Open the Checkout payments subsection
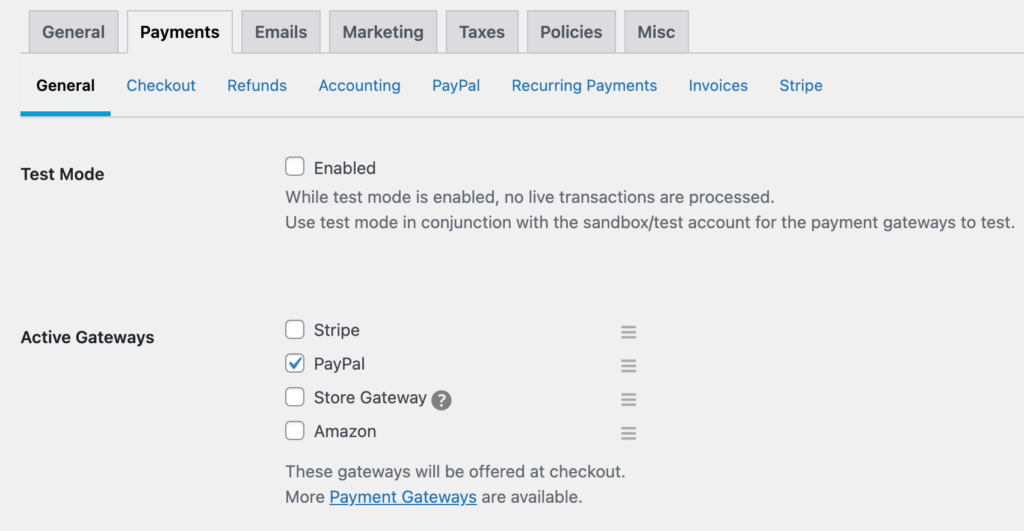This screenshot has height=531, width=1024. tap(161, 86)
